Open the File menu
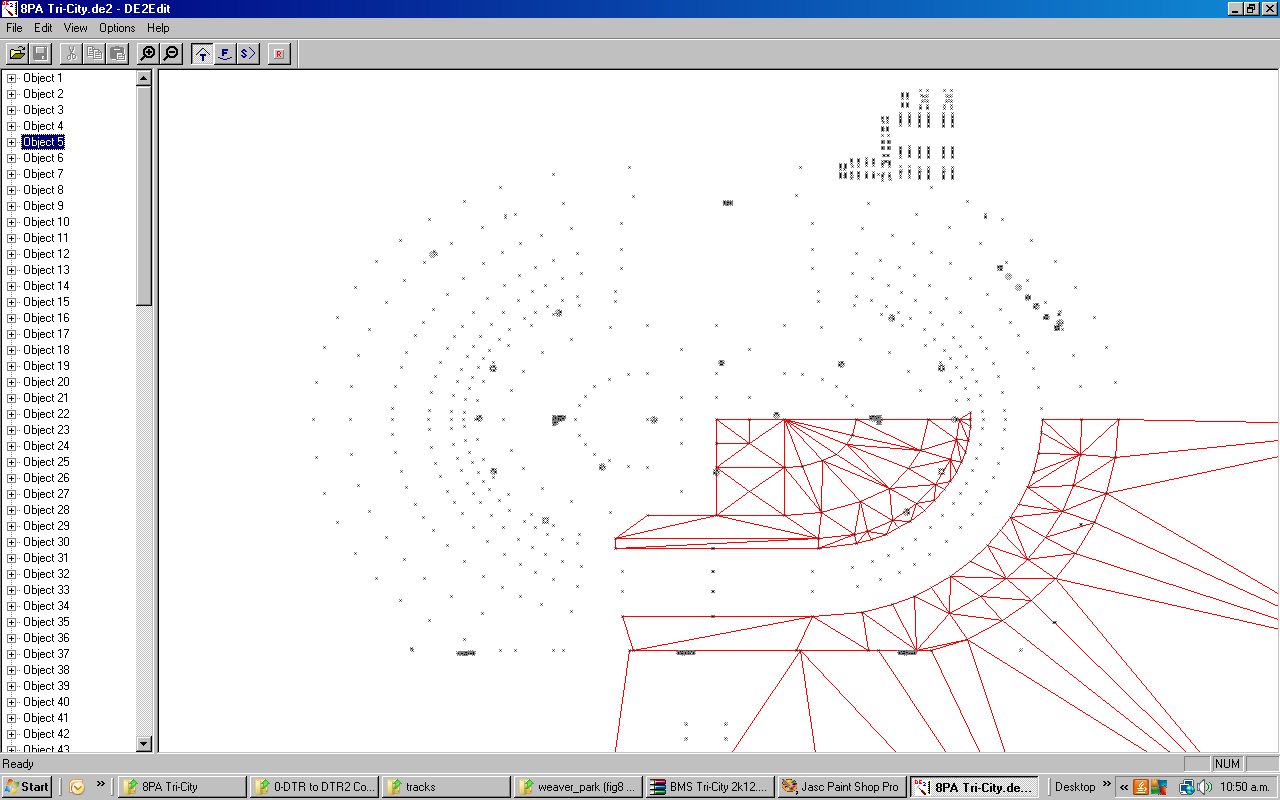The image size is (1280, 800). 14,28
